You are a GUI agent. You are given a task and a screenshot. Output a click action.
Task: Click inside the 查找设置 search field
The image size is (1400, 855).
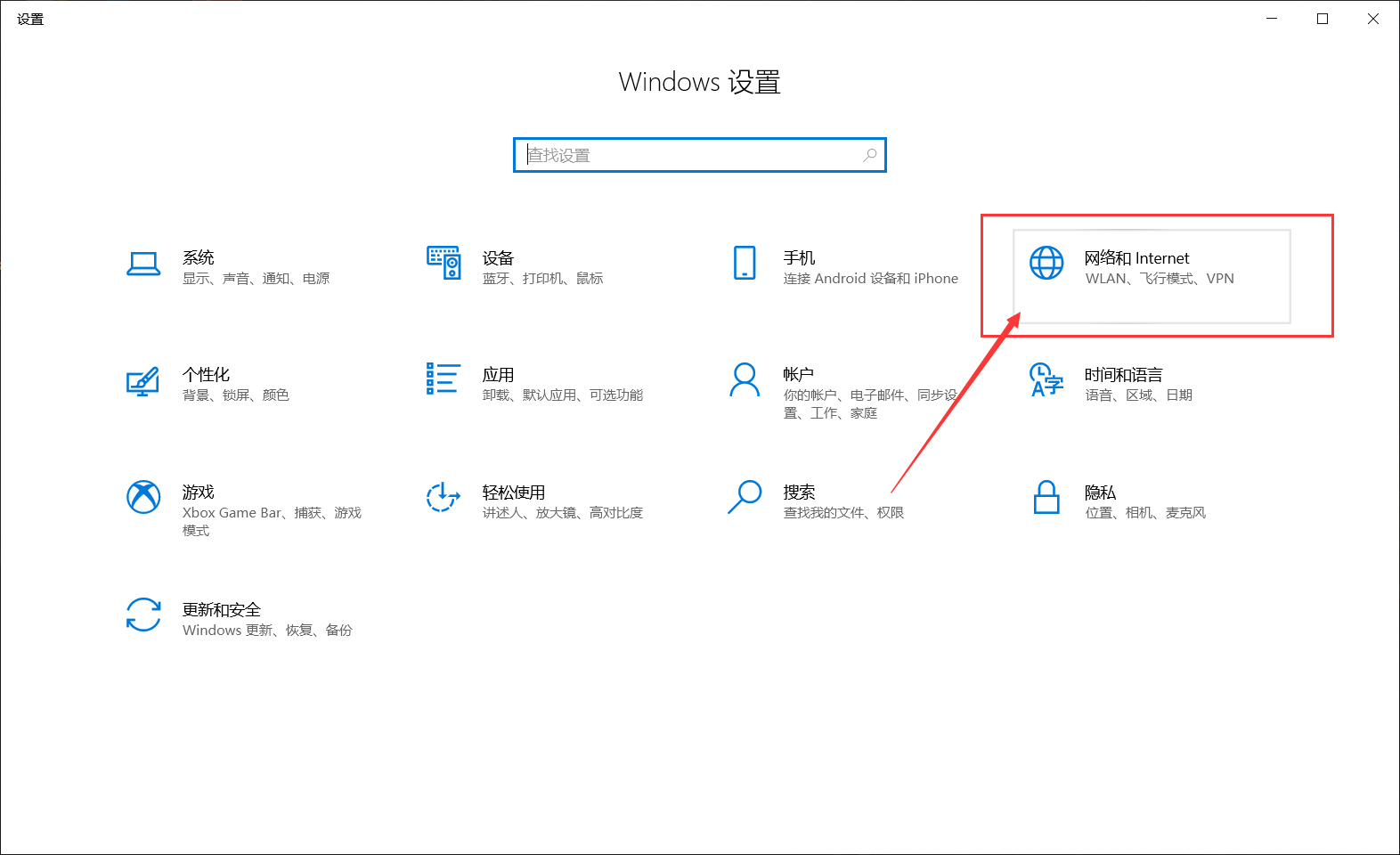699,155
